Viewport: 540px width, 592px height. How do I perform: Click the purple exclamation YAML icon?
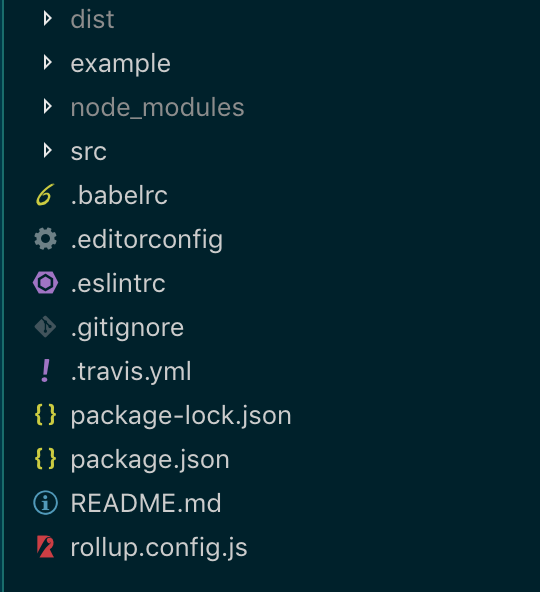(45, 371)
